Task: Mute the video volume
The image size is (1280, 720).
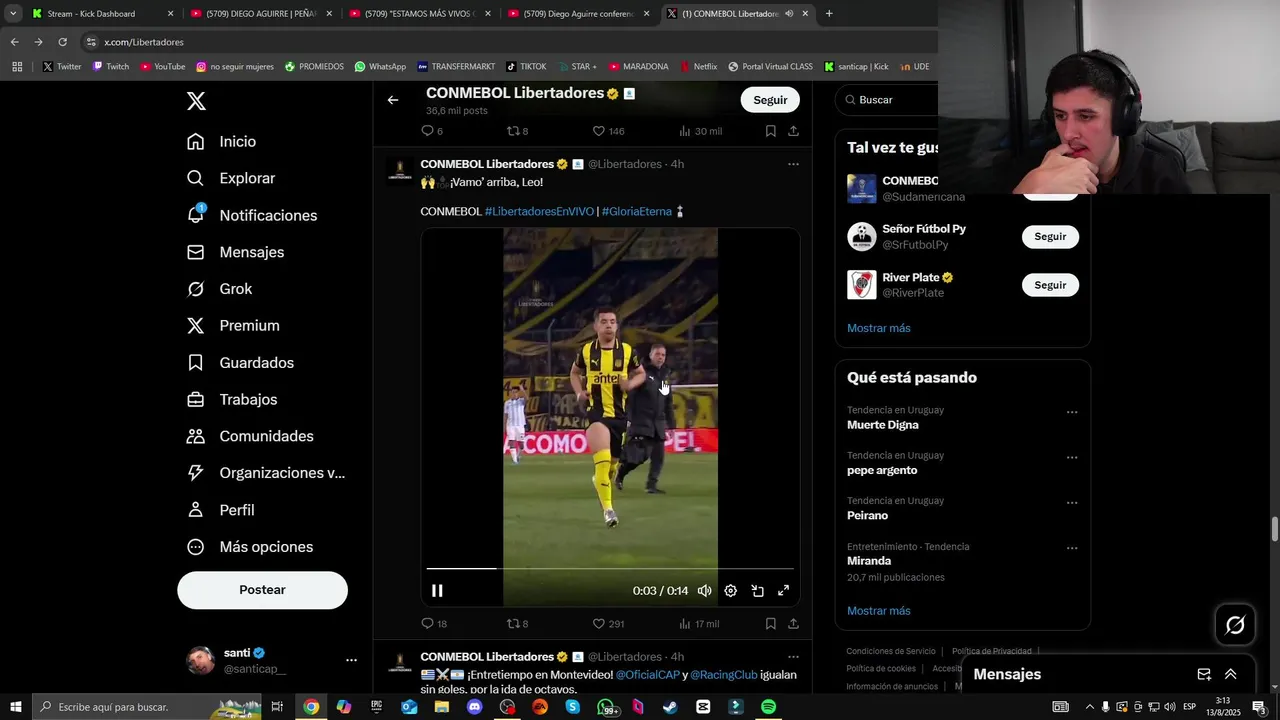Action: point(704,591)
